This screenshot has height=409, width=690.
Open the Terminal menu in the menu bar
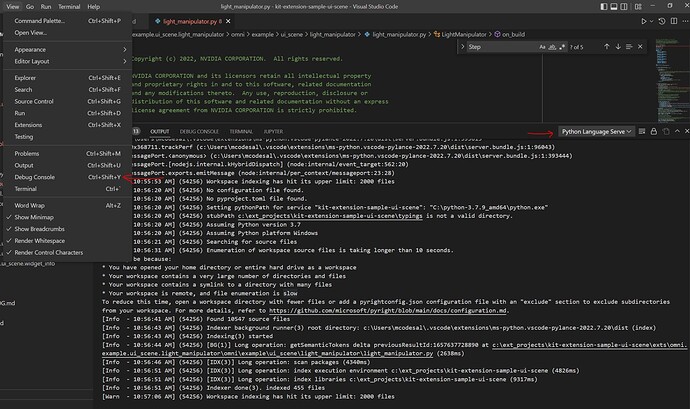pyautogui.click(x=69, y=7)
